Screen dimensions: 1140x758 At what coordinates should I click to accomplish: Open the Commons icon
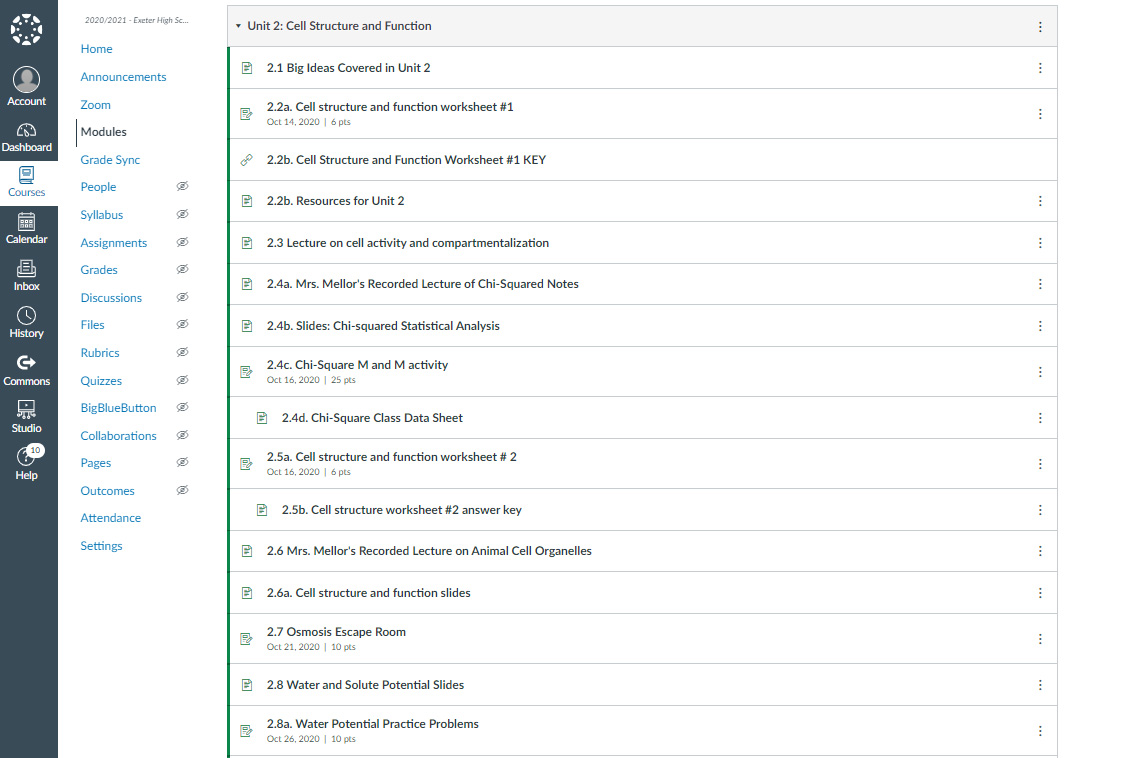pos(27,363)
